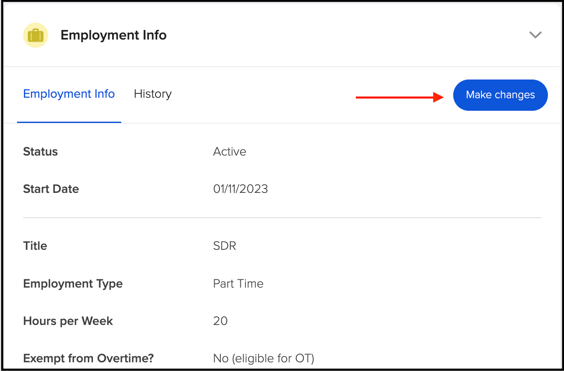This screenshot has width=564, height=371.
Task: Collapse the Employment Info section chevron
Action: [535, 35]
